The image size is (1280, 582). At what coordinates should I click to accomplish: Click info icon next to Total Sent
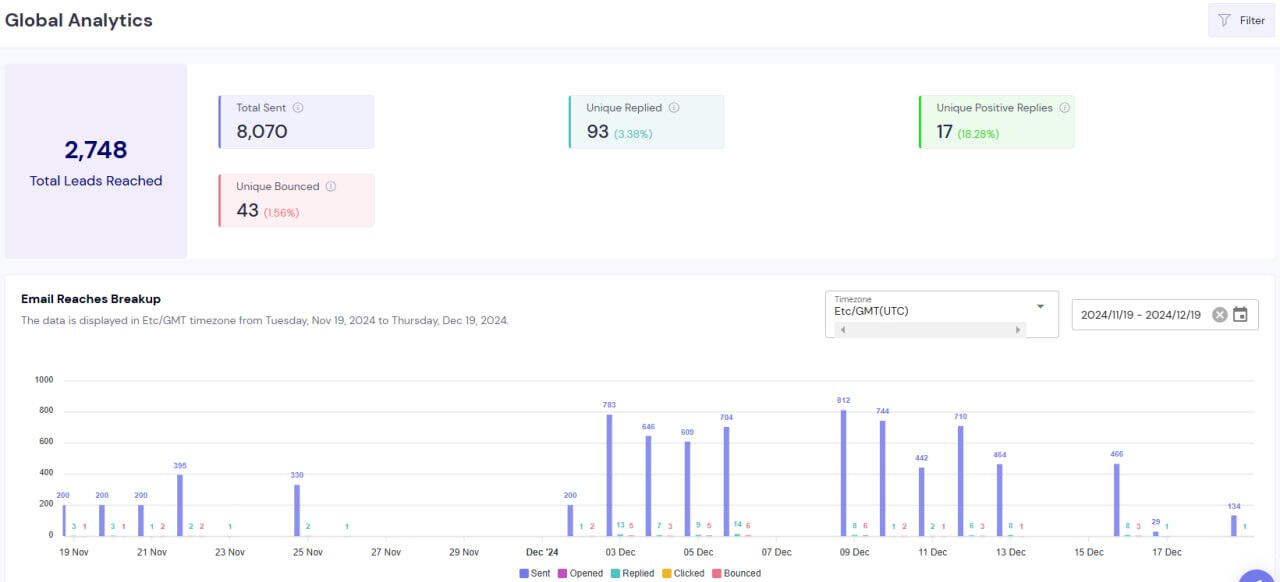tap(298, 108)
